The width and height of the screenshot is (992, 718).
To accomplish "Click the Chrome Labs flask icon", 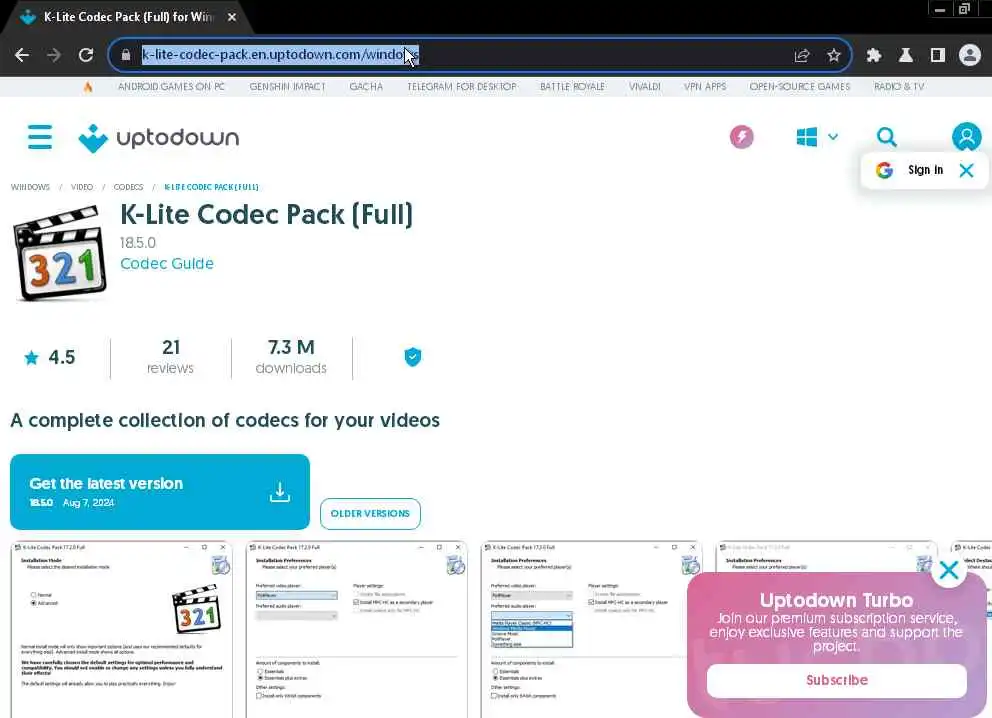I will click(905, 55).
